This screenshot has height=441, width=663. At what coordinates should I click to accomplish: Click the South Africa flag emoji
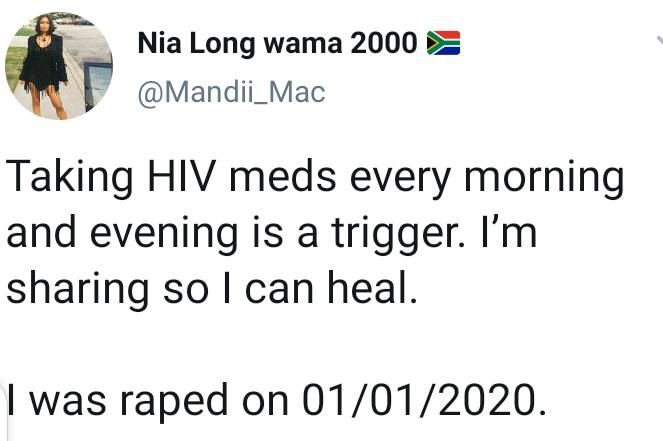click(x=443, y=43)
